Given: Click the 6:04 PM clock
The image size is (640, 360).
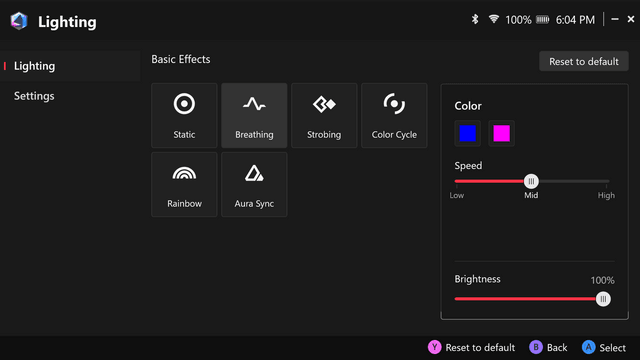Looking at the screenshot, I should [x=575, y=20].
